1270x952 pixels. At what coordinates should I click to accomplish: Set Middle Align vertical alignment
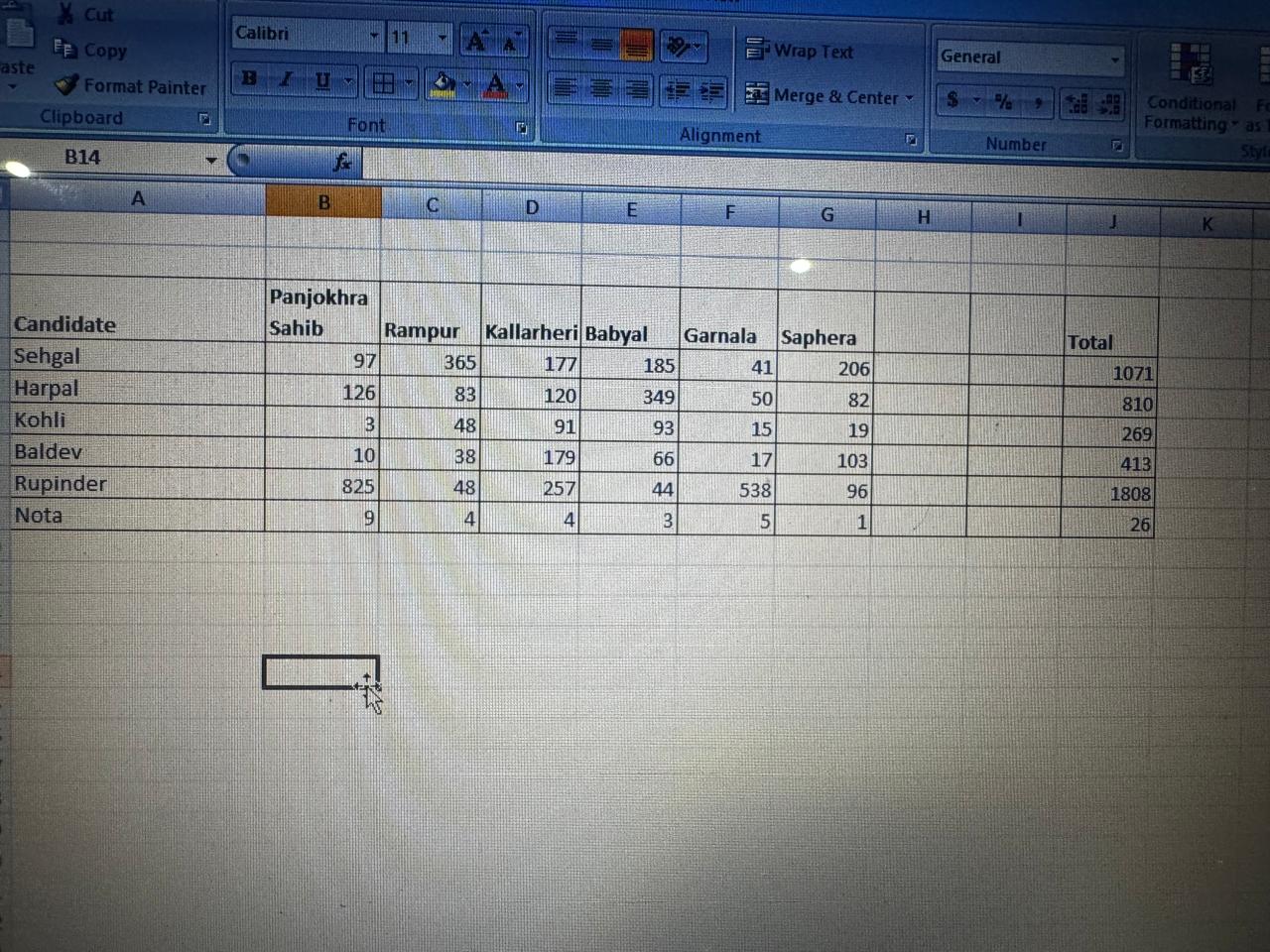[x=601, y=43]
